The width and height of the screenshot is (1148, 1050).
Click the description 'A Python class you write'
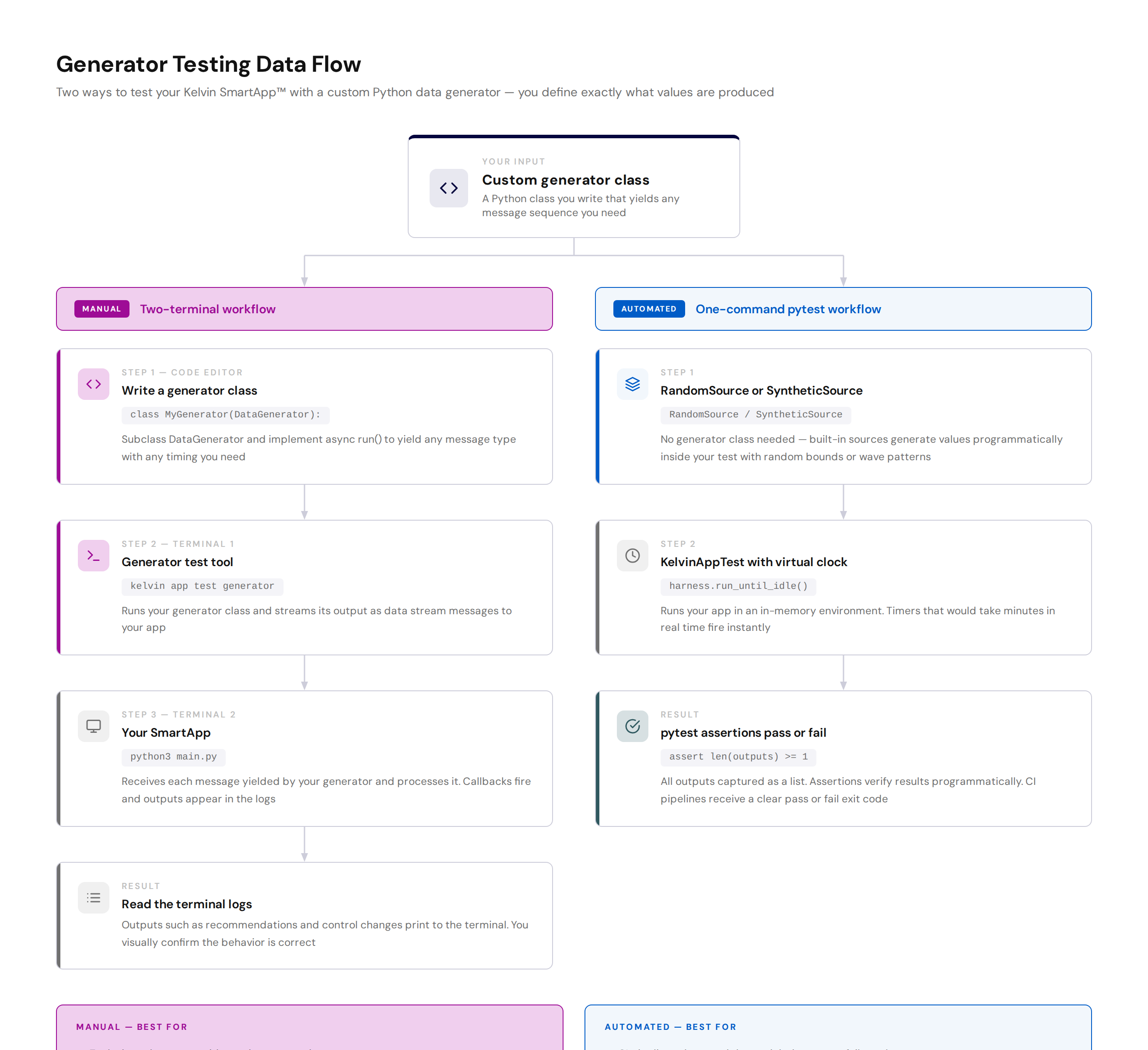[580, 206]
